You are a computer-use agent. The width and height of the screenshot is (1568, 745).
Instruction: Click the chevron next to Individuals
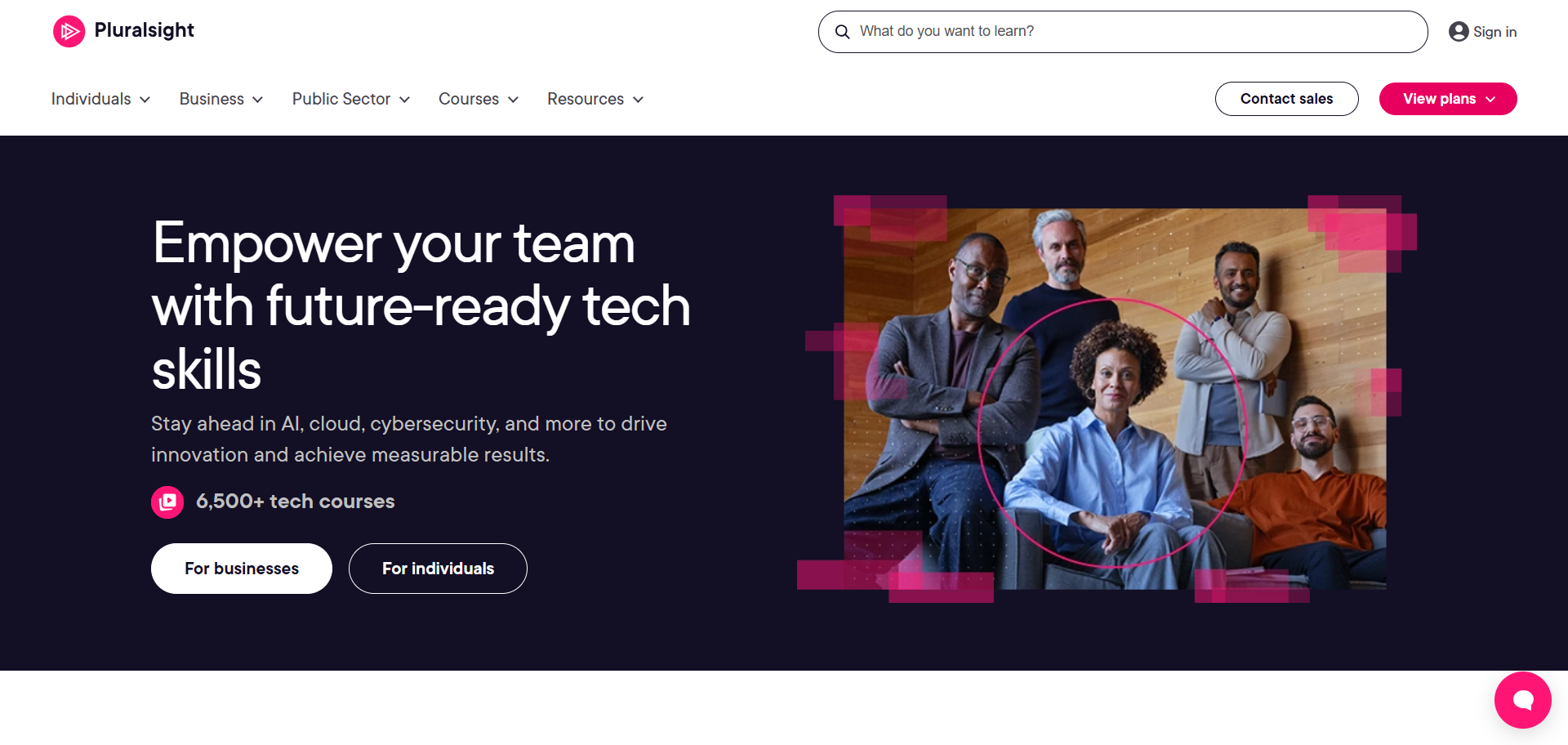coord(145,100)
